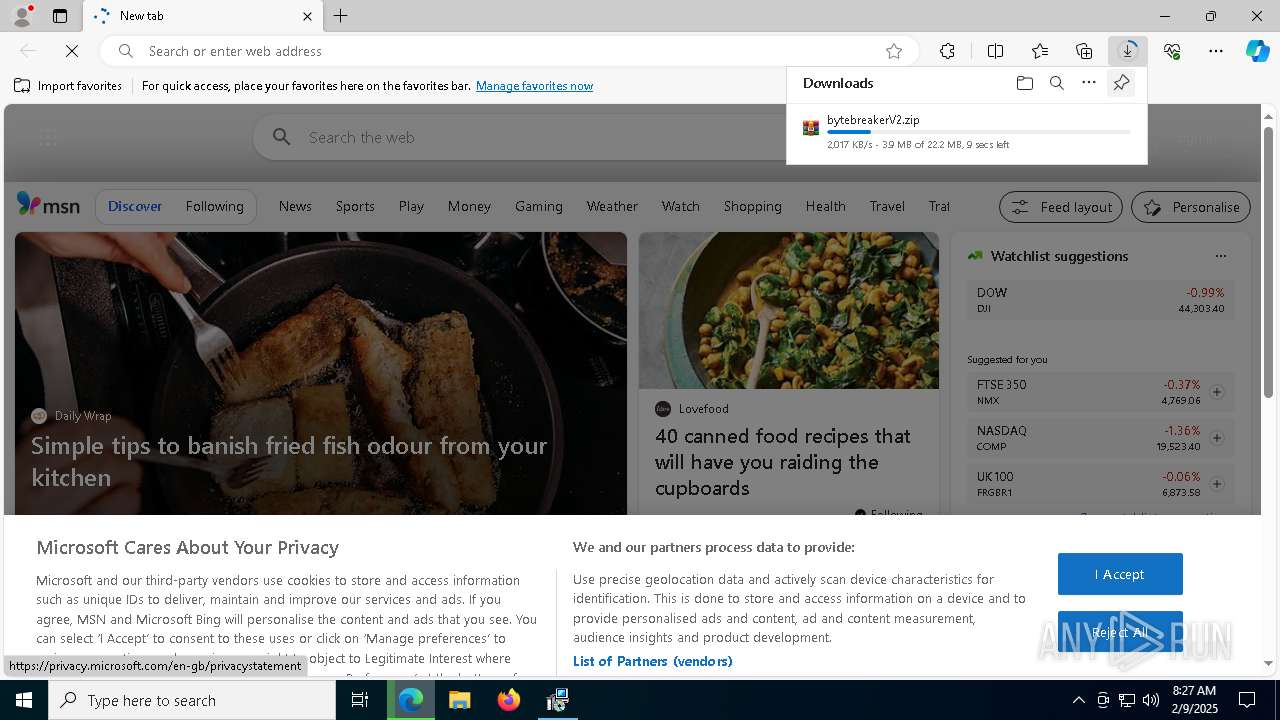Open the Shopping menu item
The image size is (1280, 720).
point(752,206)
